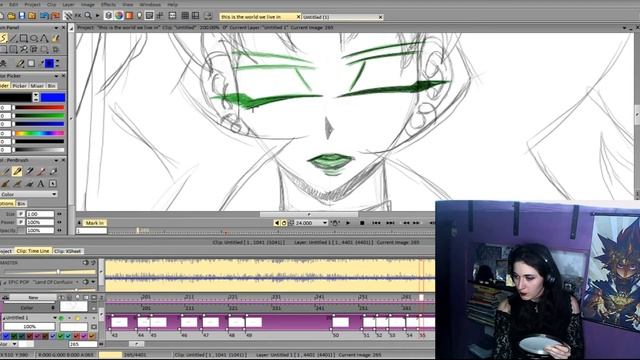
Task: Open the Untitled 1 layer dropdown arrow
Action: pos(55,318)
